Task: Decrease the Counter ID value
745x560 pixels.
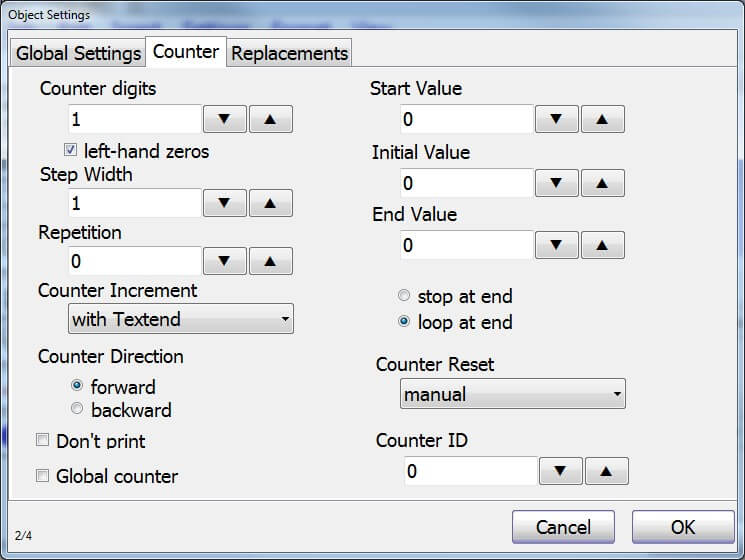Action: [560, 471]
